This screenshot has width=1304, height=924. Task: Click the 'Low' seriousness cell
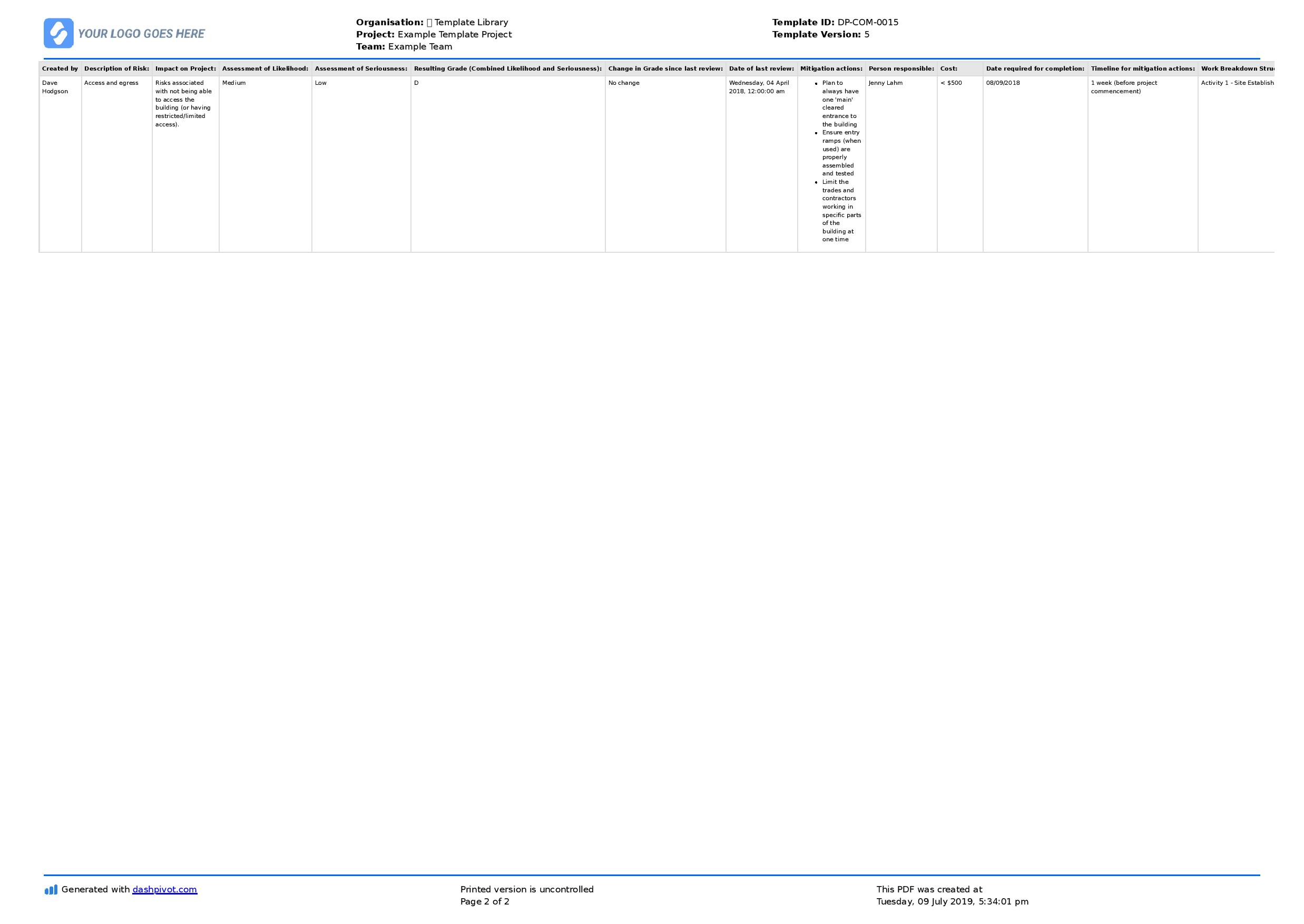[361, 164]
